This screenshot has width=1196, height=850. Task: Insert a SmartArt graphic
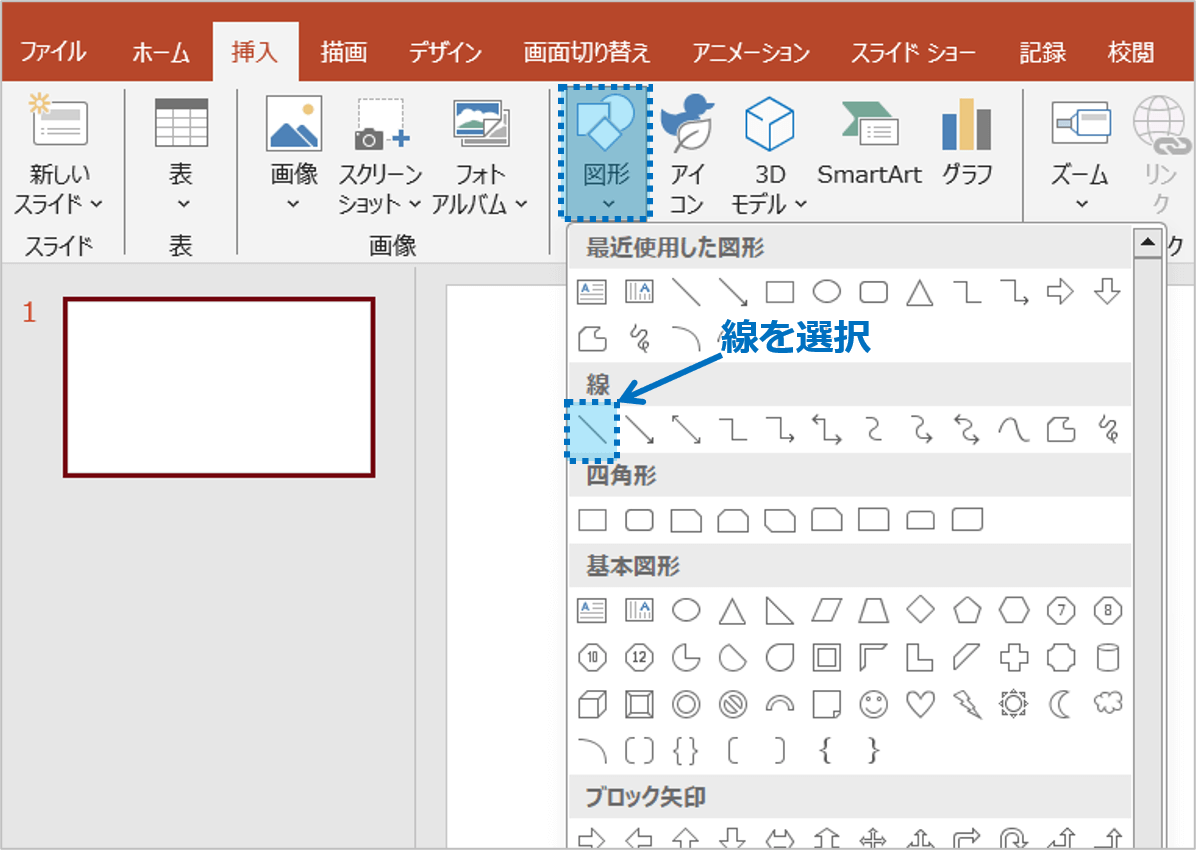[870, 143]
